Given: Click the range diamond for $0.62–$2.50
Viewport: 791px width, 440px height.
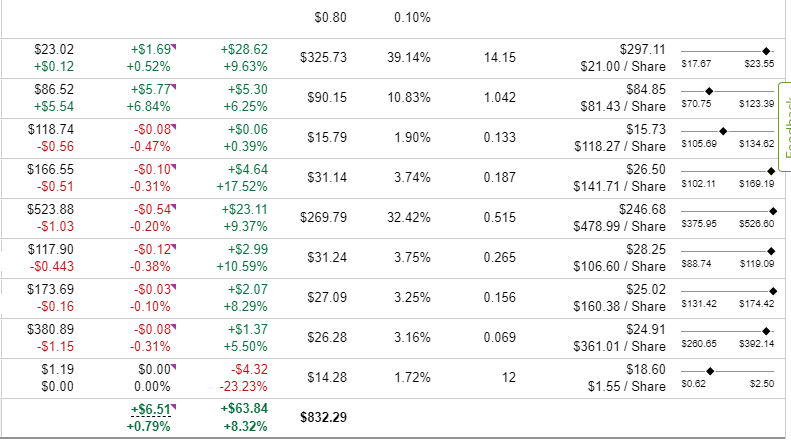Looking at the screenshot, I should tap(709, 370).
